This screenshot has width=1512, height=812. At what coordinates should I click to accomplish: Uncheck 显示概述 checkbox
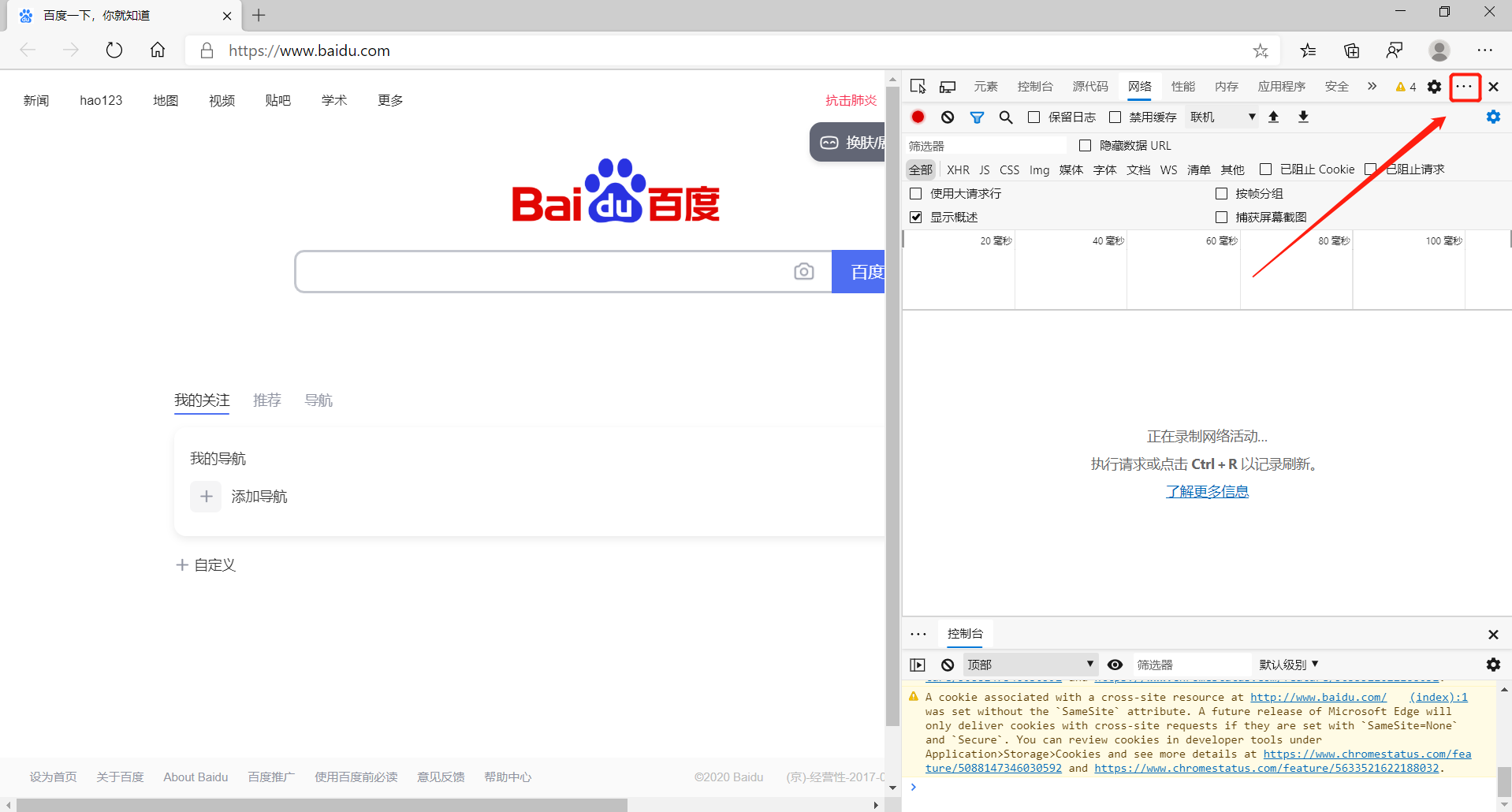click(915, 217)
